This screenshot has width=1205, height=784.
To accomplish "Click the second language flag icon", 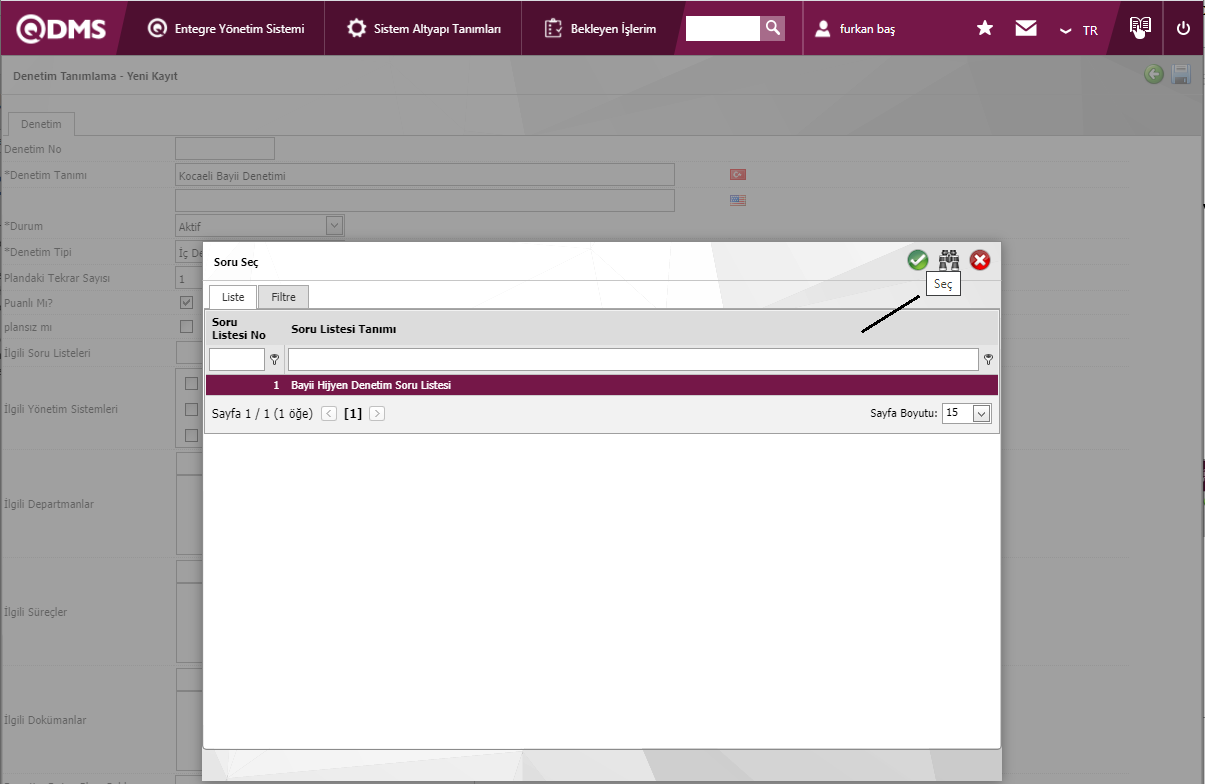I will 738,200.
